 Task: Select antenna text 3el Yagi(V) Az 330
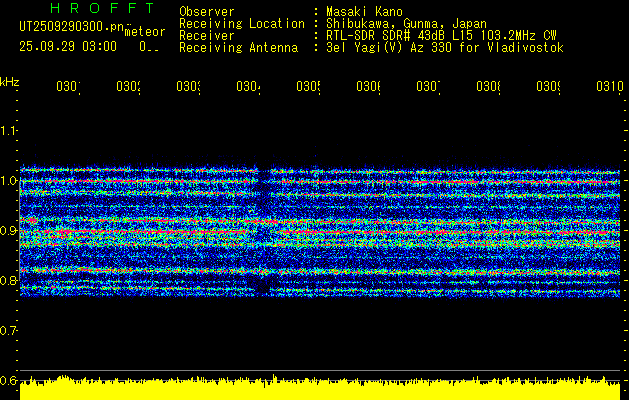pyautogui.click(x=391, y=48)
